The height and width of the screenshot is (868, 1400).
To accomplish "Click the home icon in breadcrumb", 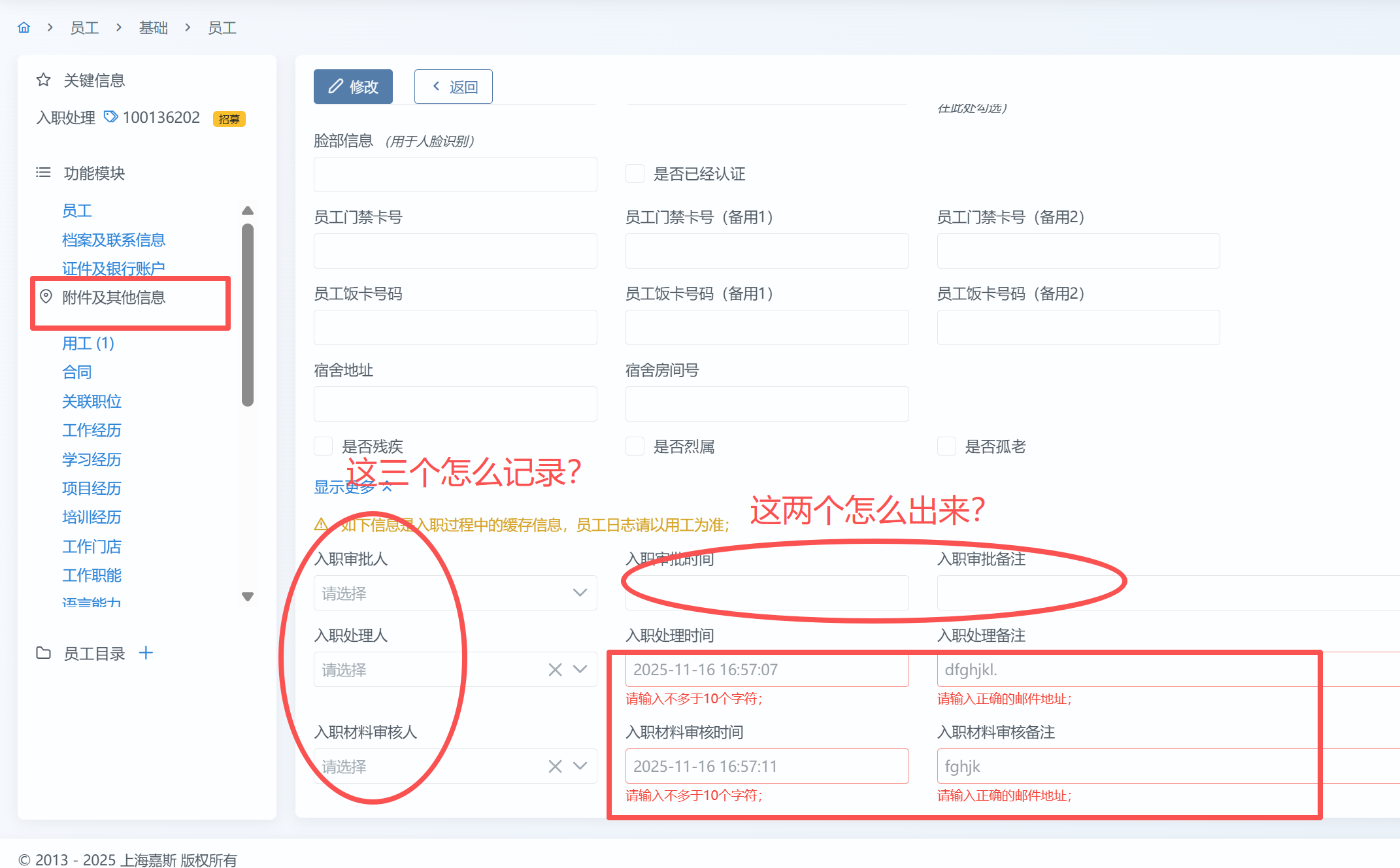I will pos(24,27).
